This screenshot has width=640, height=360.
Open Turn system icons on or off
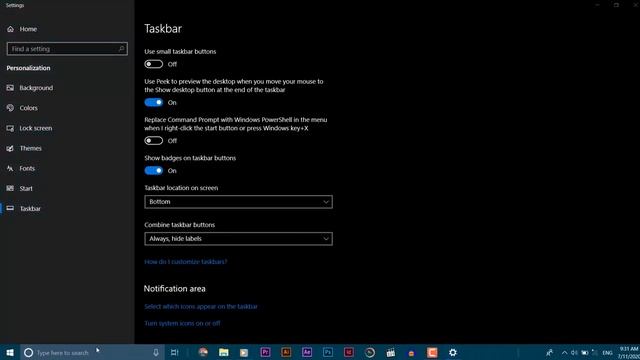tap(182, 323)
